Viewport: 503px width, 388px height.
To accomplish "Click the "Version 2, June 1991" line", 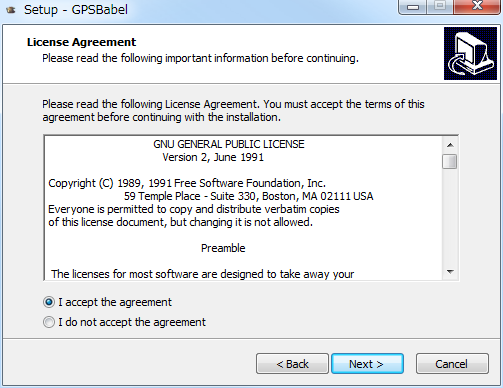I will pyautogui.click(x=213, y=157).
